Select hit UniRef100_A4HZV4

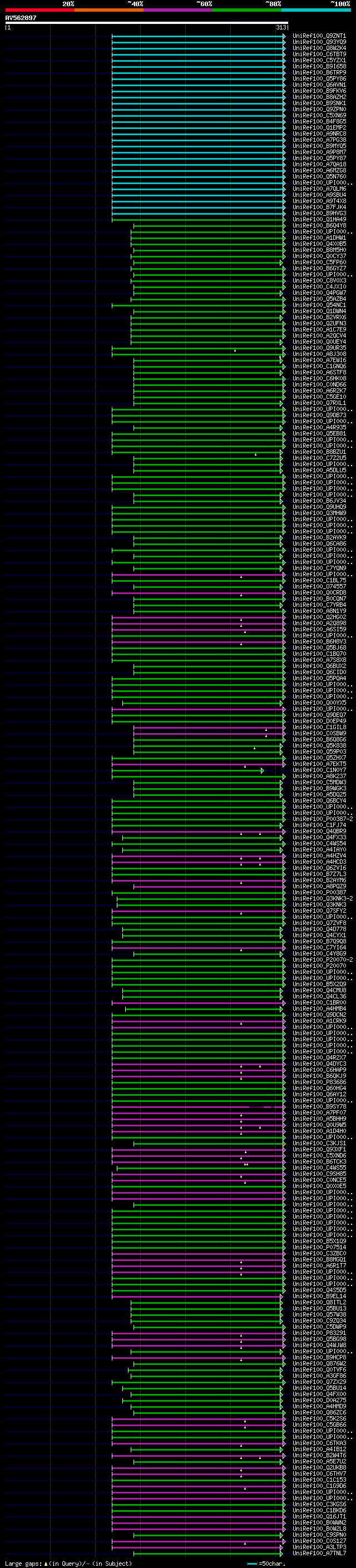click(x=319, y=856)
